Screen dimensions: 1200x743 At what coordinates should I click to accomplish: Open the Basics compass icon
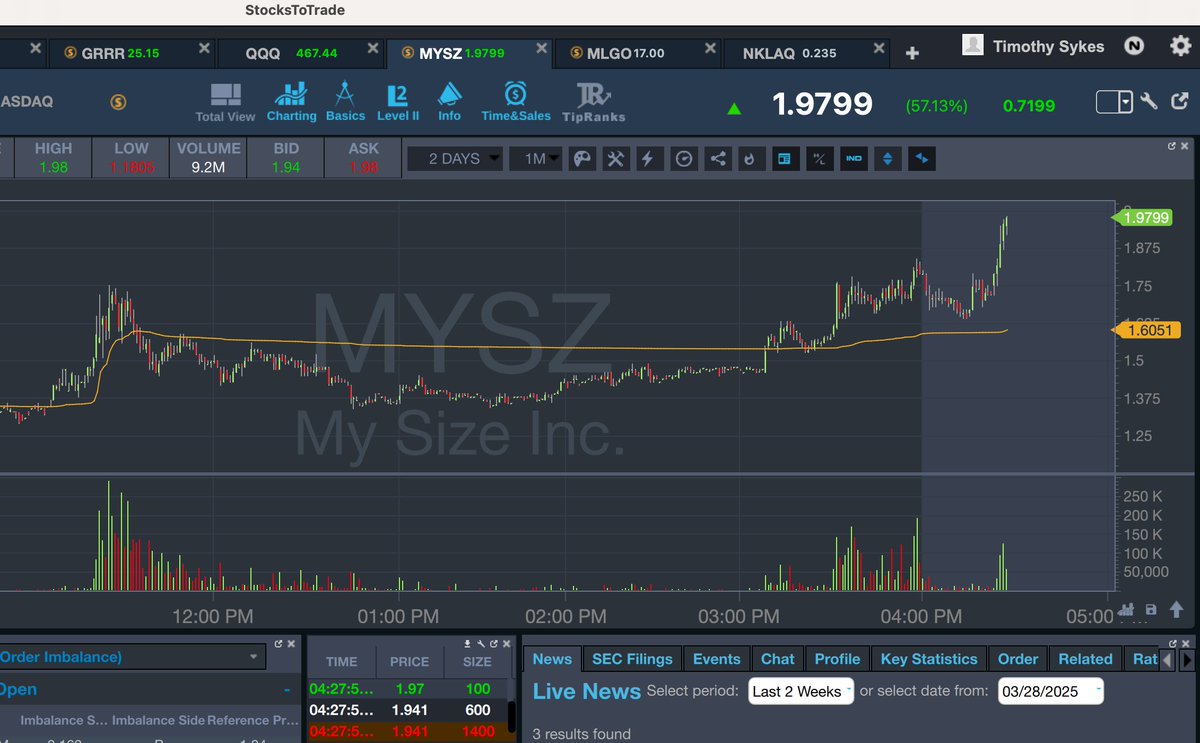(x=345, y=103)
